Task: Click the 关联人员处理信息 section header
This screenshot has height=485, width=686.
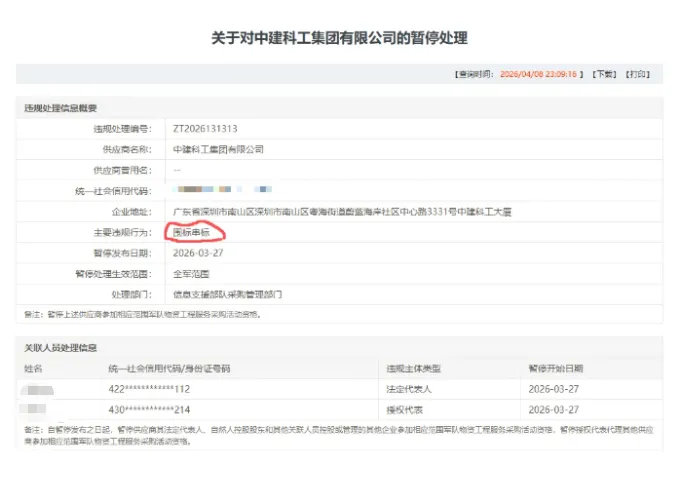Action: (60, 348)
